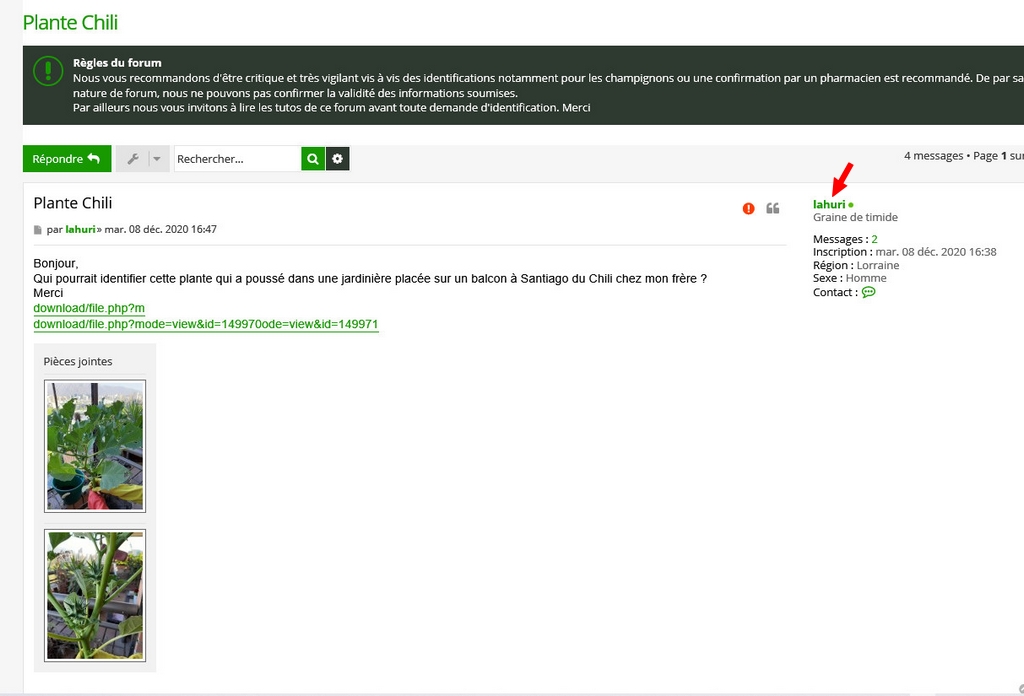The image size is (1024, 696).
Task: Click the dropdown arrow beside wrench
Action: 156,159
